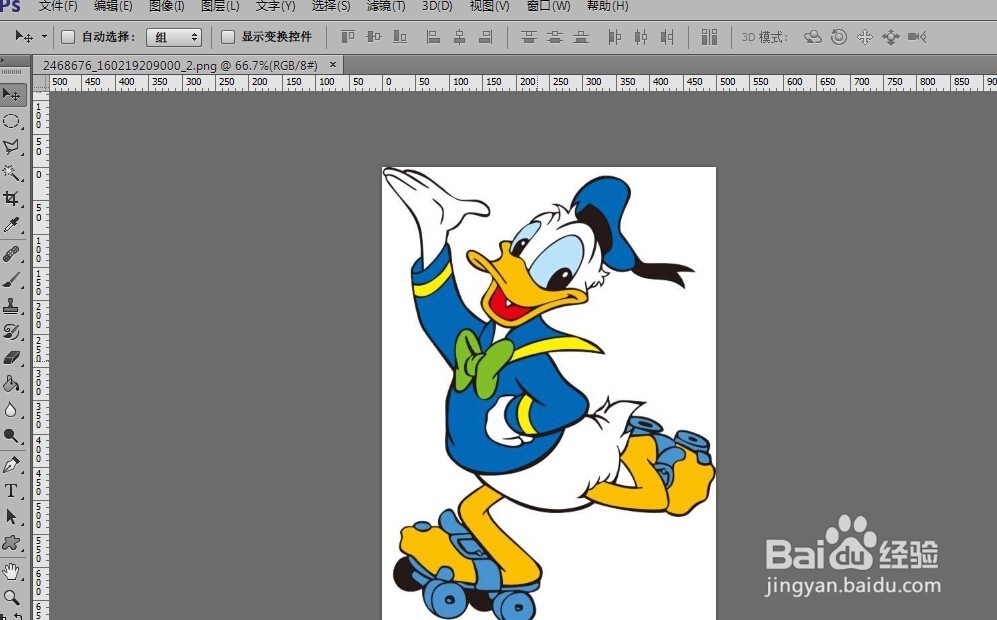Open 滤镜(T) menu
The width and height of the screenshot is (997, 620).
386,6
